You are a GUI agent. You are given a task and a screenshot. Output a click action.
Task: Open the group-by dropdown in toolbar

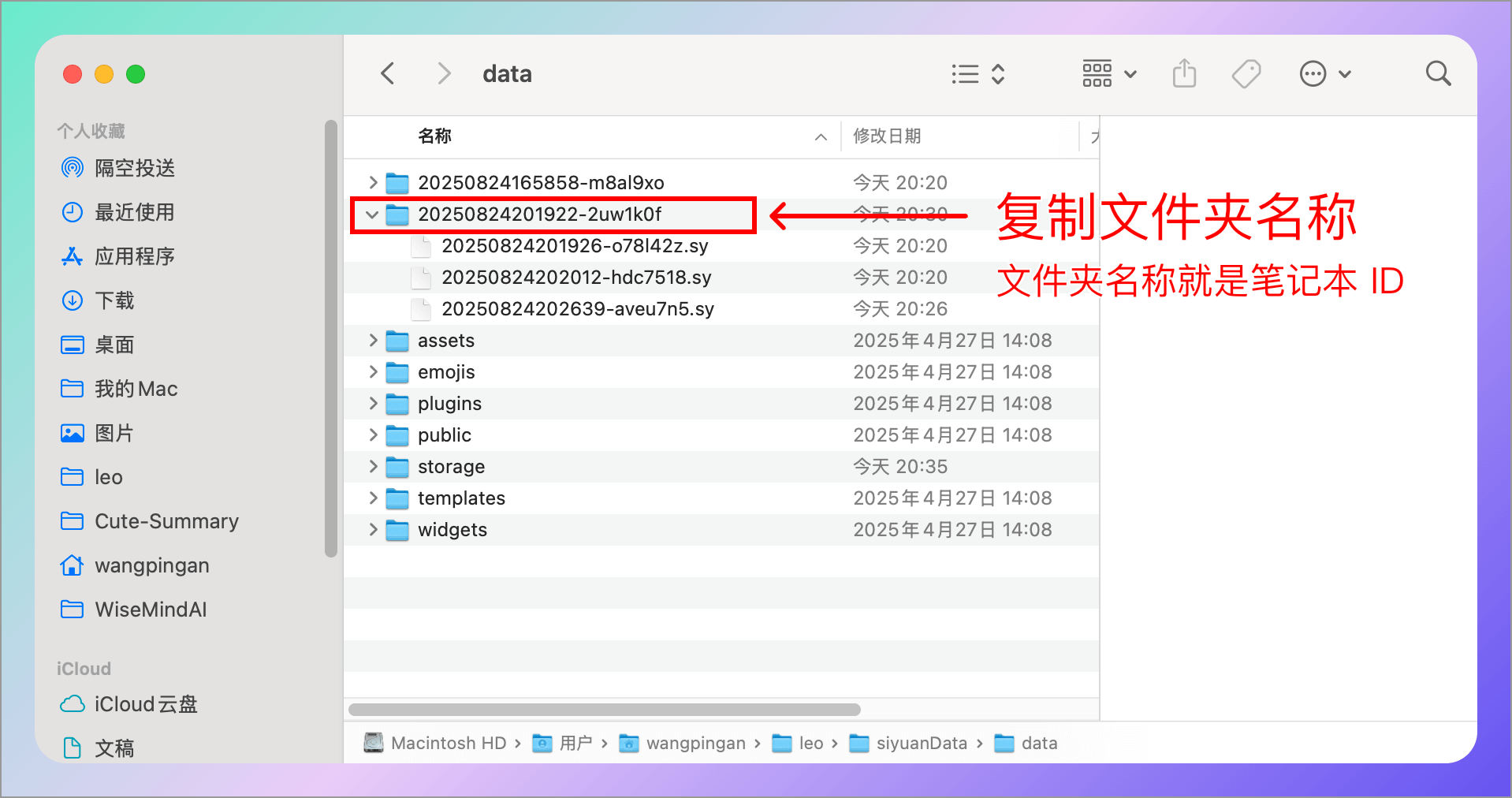(x=1108, y=73)
